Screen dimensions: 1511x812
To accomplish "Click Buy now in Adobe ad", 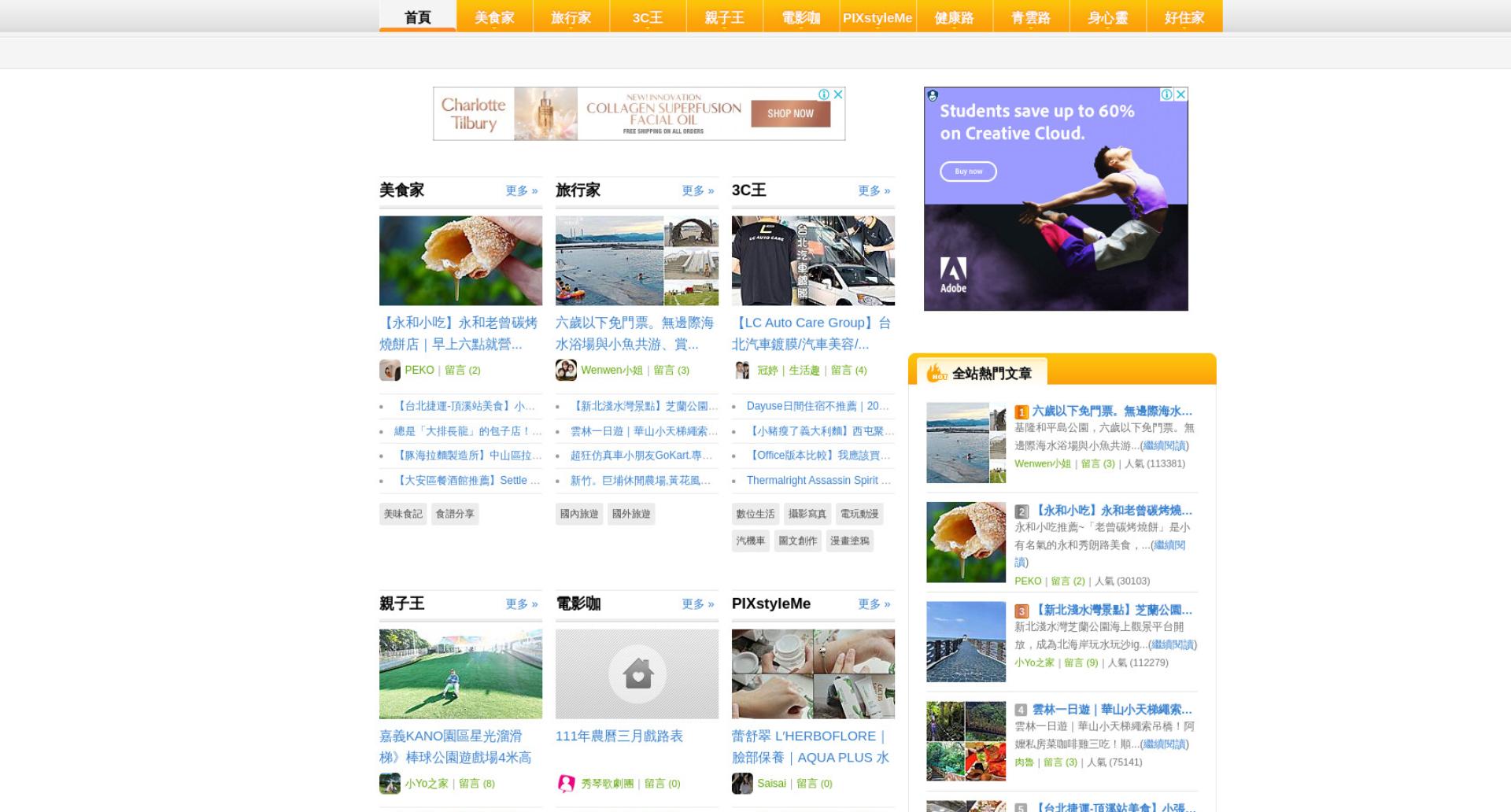I will pos(969,171).
